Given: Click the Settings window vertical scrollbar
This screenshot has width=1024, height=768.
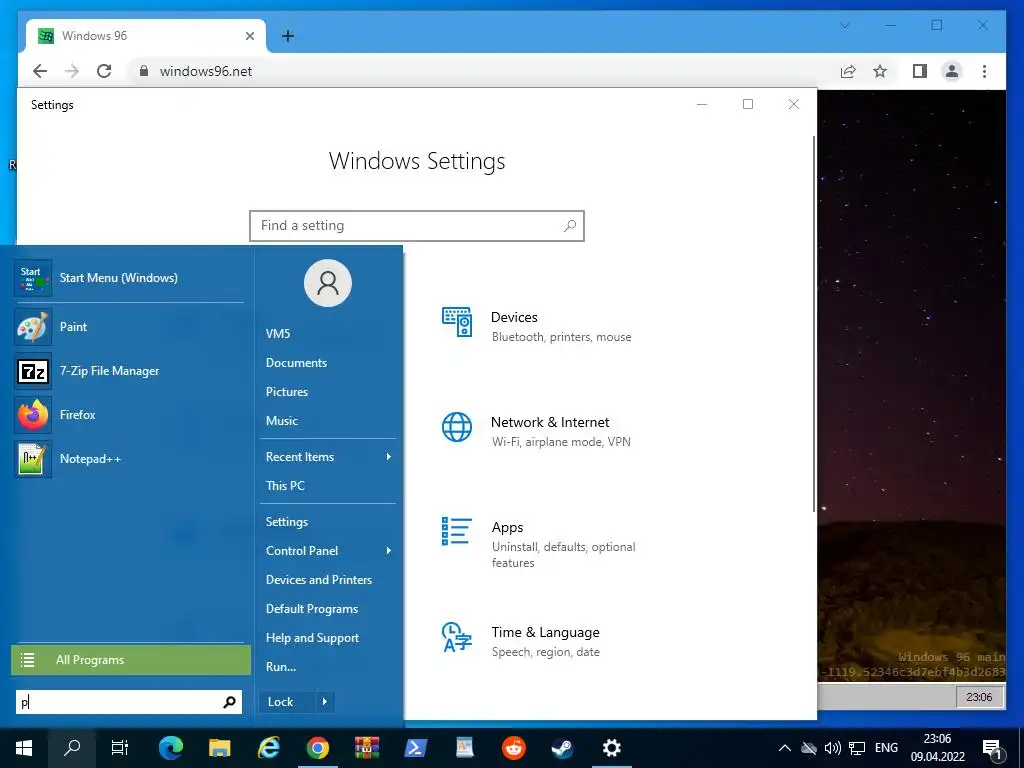Looking at the screenshot, I should click(814, 323).
